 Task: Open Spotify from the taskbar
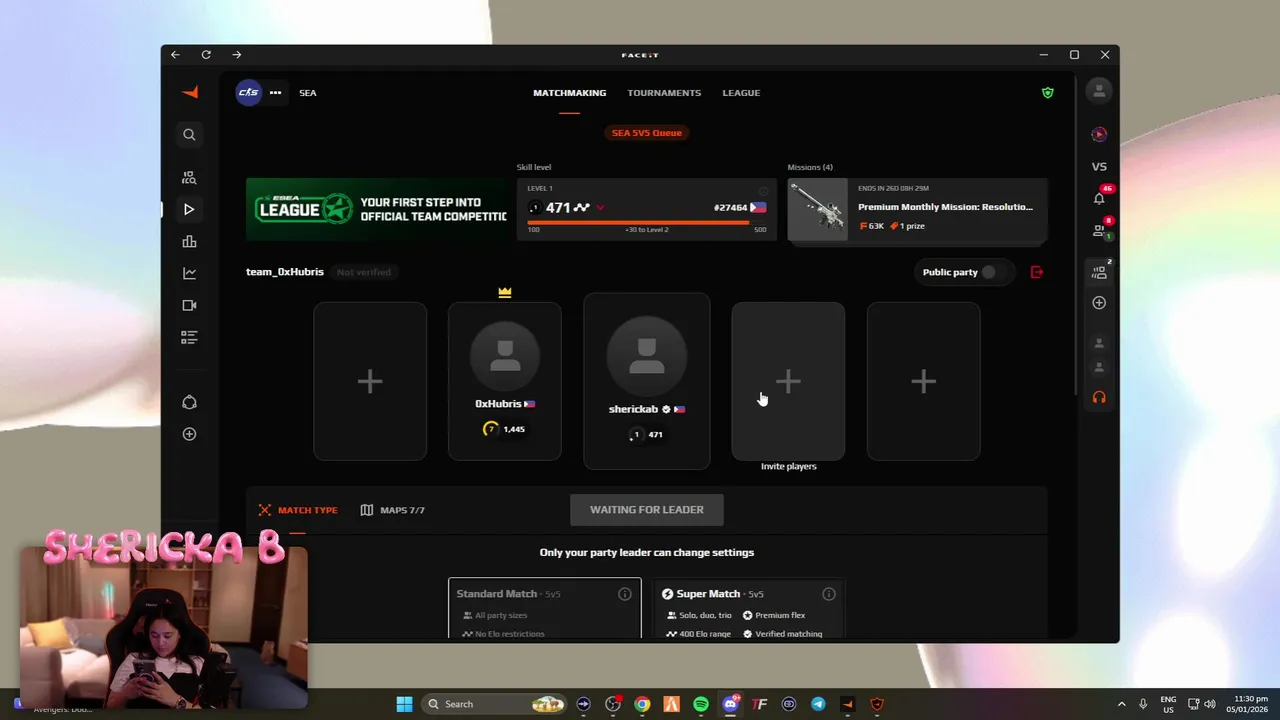coord(701,704)
